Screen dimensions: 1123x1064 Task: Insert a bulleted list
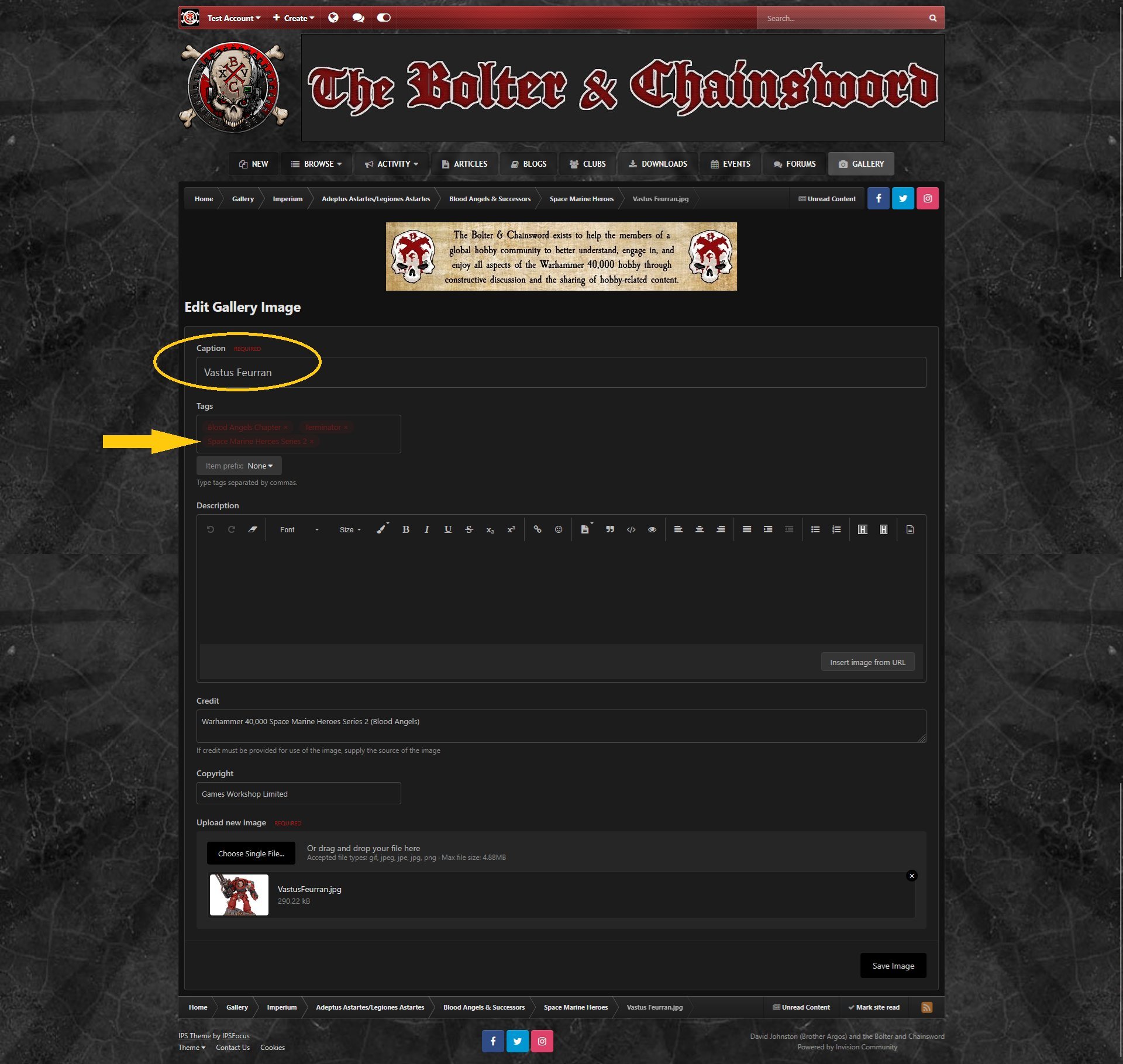(815, 529)
